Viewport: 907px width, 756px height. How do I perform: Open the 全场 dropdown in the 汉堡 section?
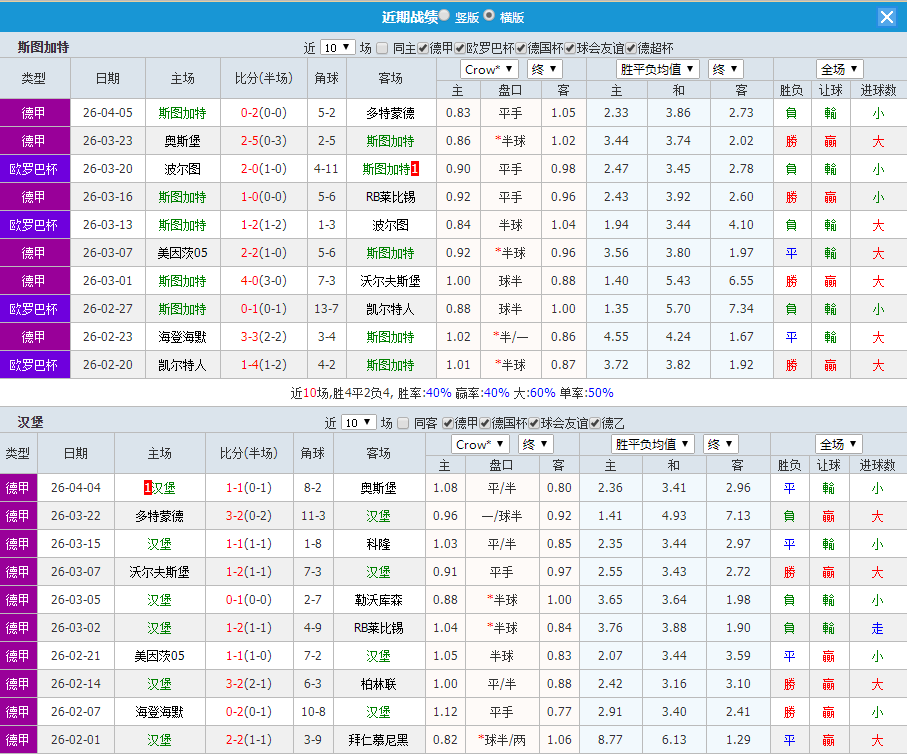coord(839,444)
